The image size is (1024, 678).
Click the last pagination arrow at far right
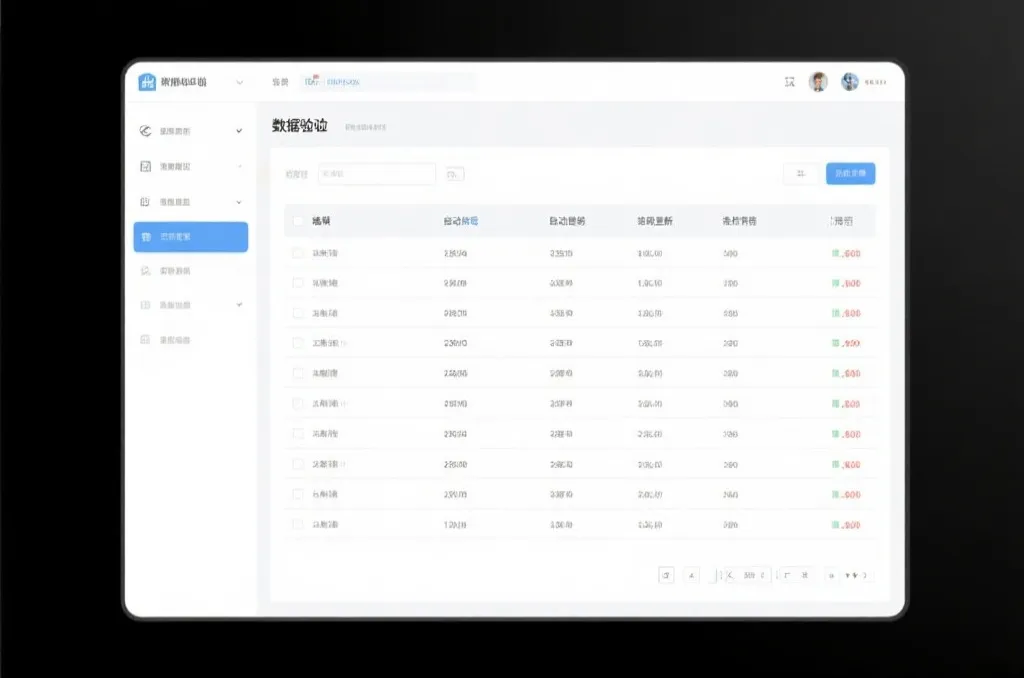click(x=865, y=575)
